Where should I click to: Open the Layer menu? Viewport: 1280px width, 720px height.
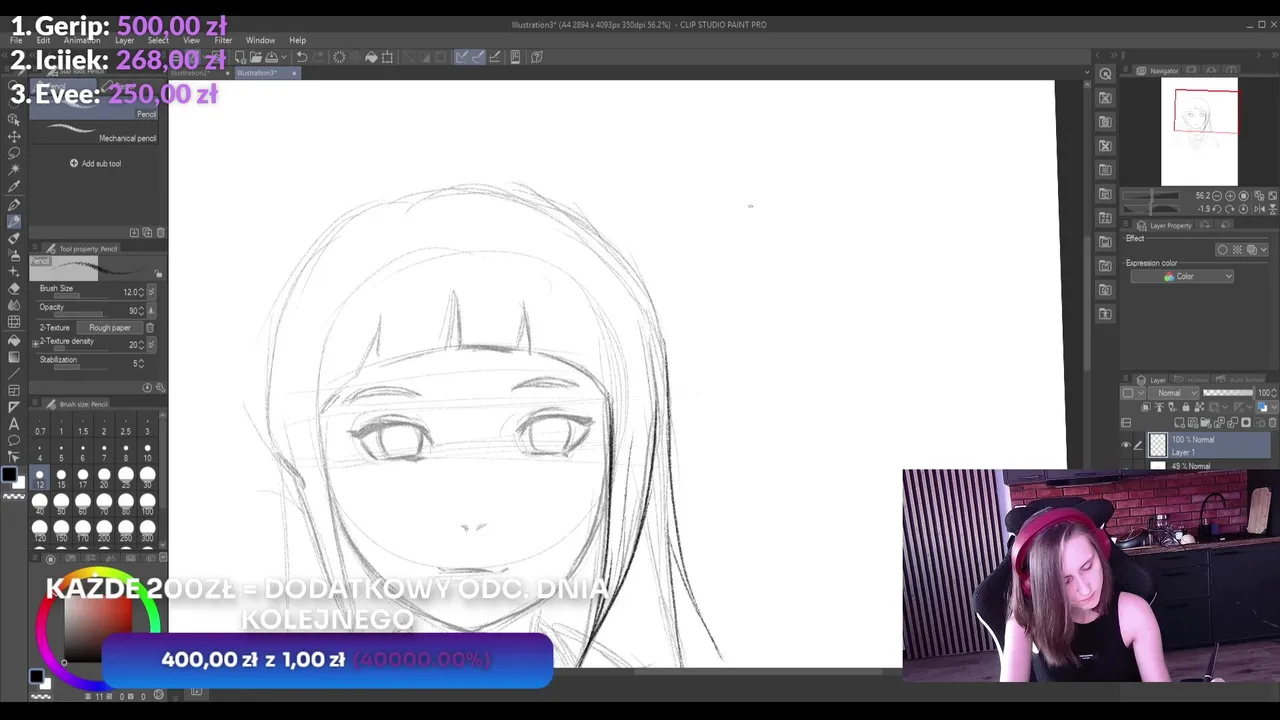(x=124, y=40)
